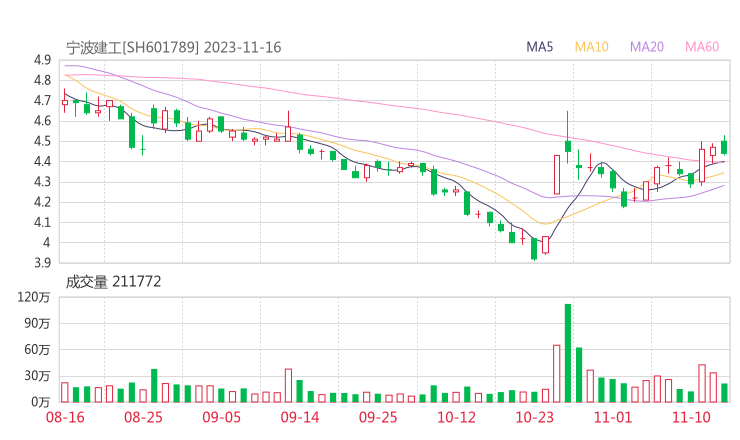Viewport: 740px width, 440px height.
Task: Select the last green candlestick on the right
Action: 724,145
